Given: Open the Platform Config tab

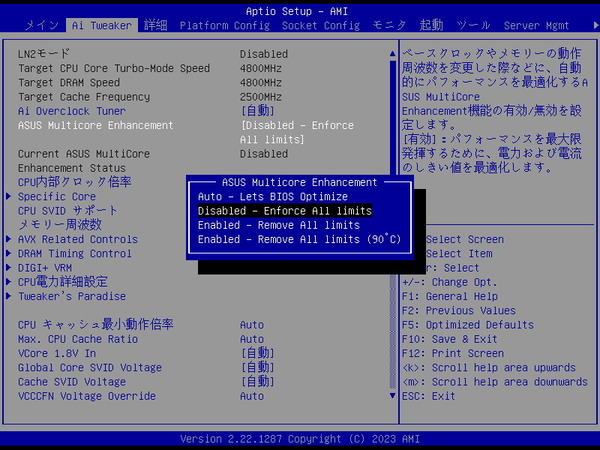Looking at the screenshot, I should pos(225,26).
